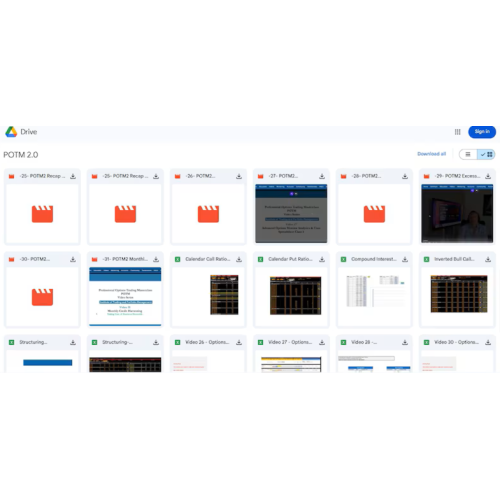
Task: Click the Google Drive logo
Action: point(11,132)
